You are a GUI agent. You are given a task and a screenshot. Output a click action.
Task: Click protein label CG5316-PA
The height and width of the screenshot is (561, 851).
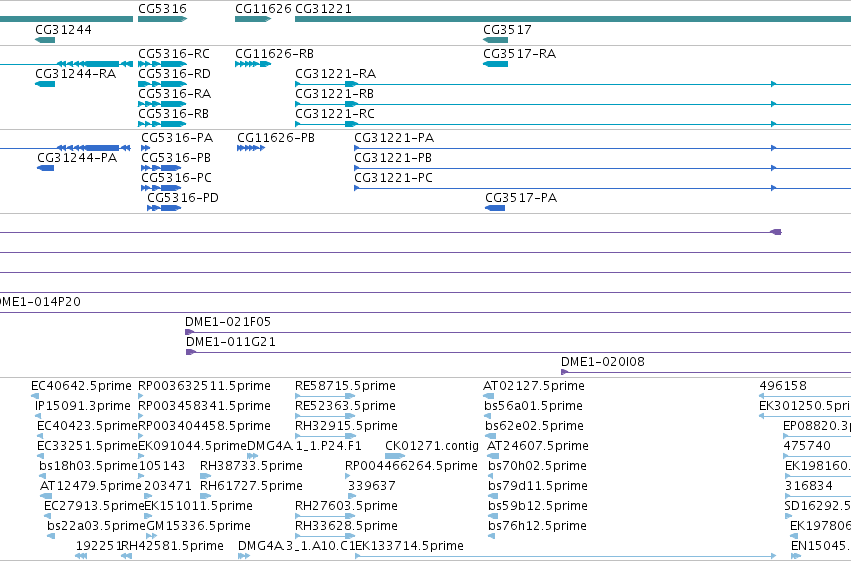pyautogui.click(x=177, y=138)
